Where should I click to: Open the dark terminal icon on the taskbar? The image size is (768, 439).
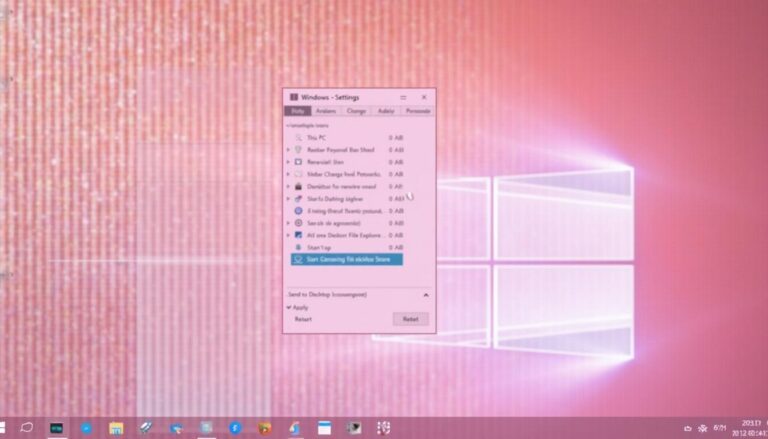coord(57,428)
